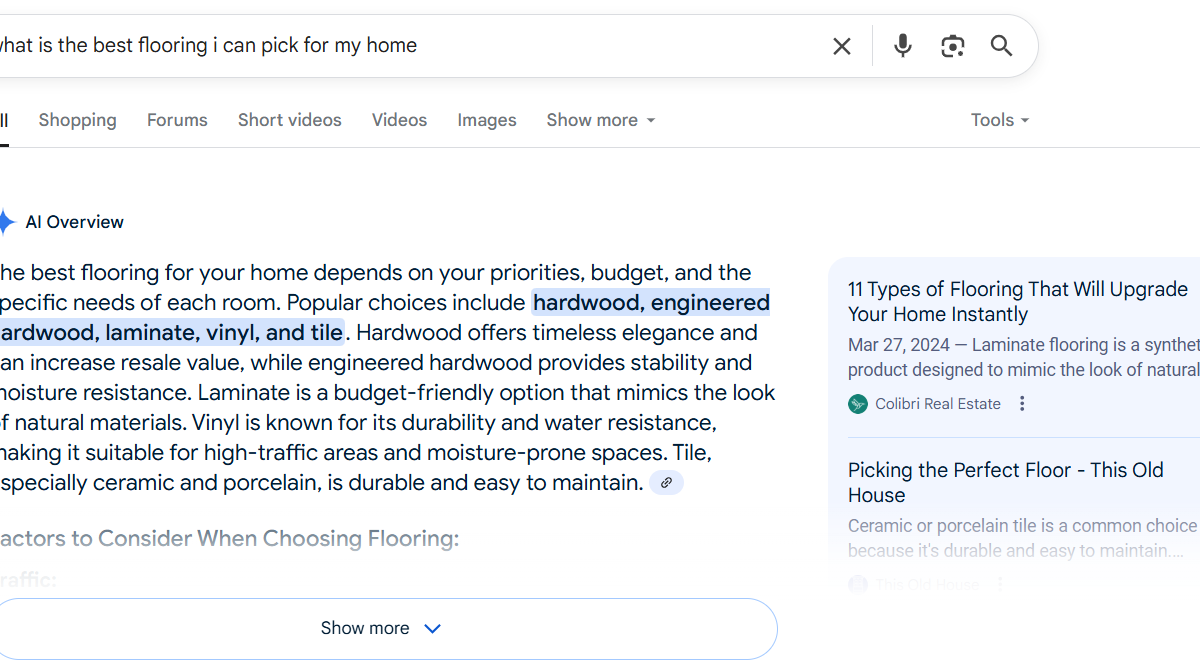The height and width of the screenshot is (668, 1200).
Task: Open 11 Types of Flooring article
Action: [x=1018, y=301]
